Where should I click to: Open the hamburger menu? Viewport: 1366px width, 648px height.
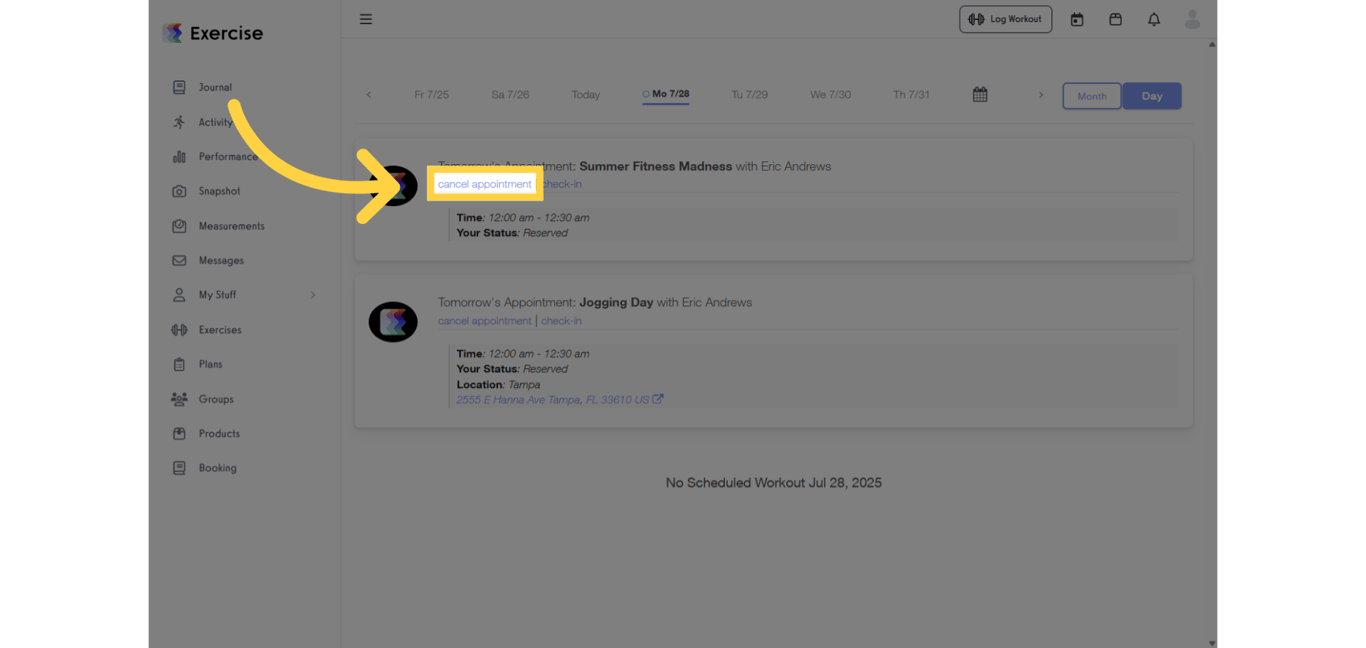click(x=366, y=18)
